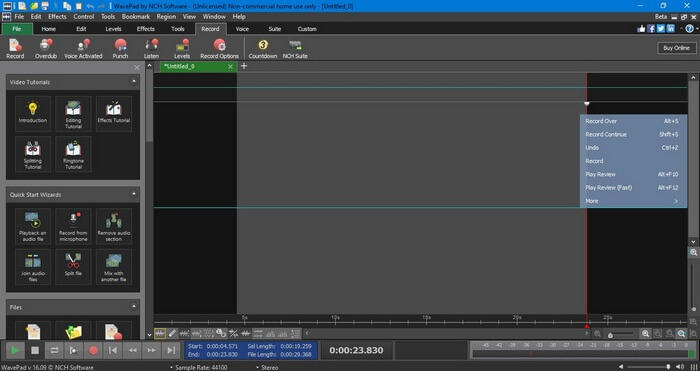Viewport: 700px width, 371px height.
Task: Open recording Levels from the ribbon
Action: [182, 49]
